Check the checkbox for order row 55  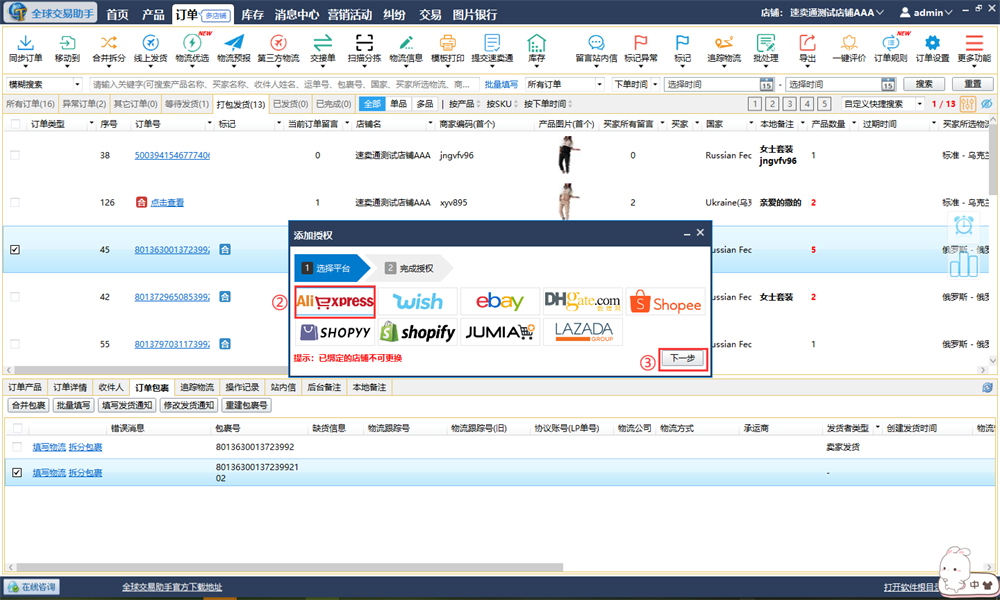point(15,344)
